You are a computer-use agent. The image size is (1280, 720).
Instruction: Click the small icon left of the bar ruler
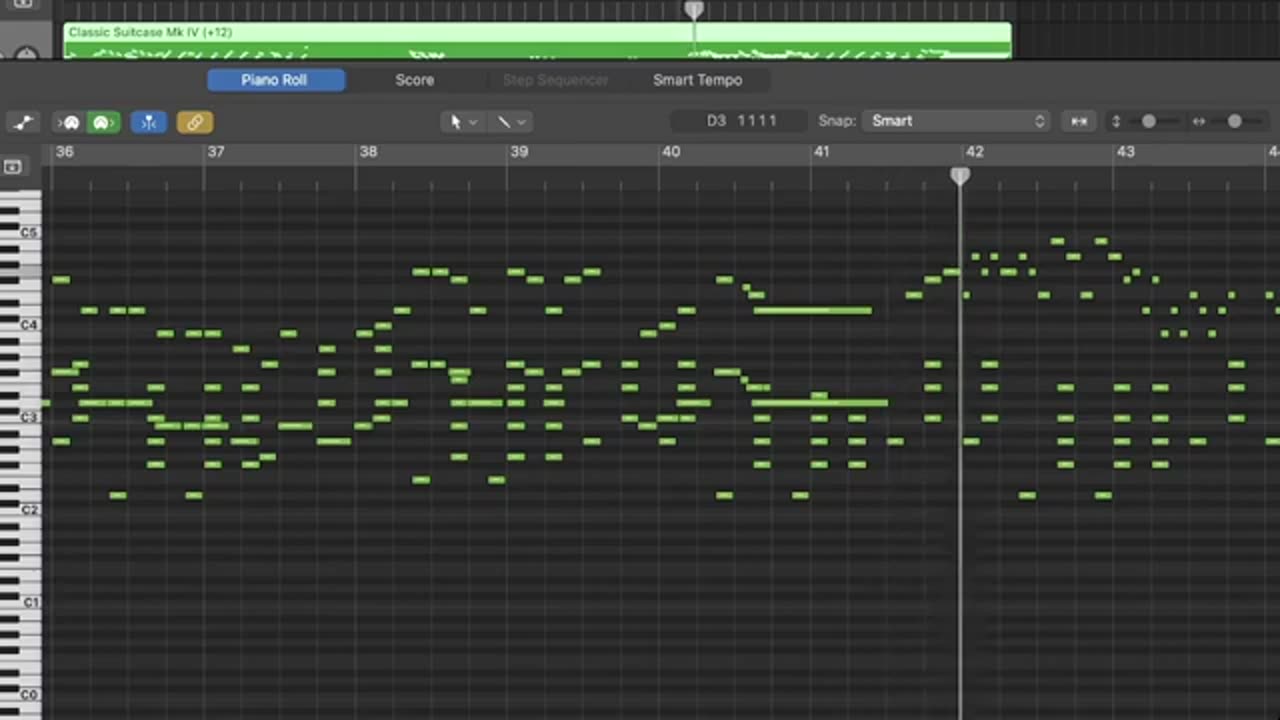(x=13, y=167)
